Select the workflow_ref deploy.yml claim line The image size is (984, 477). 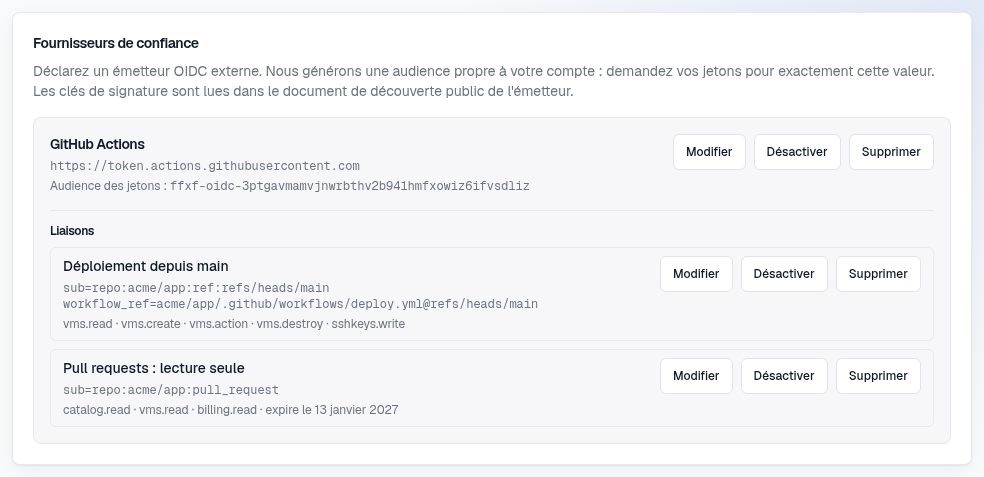301,304
